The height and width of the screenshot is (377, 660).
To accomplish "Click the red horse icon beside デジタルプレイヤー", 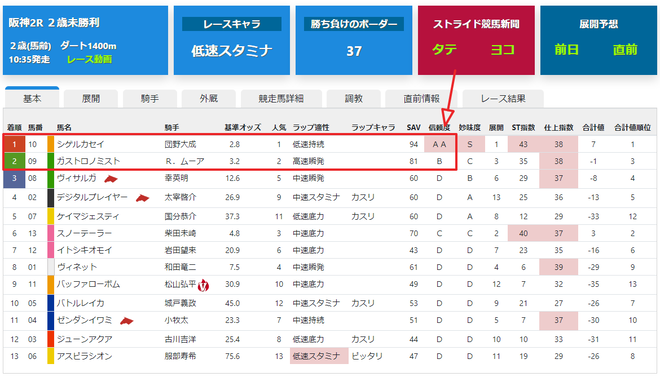I will pos(142,198).
